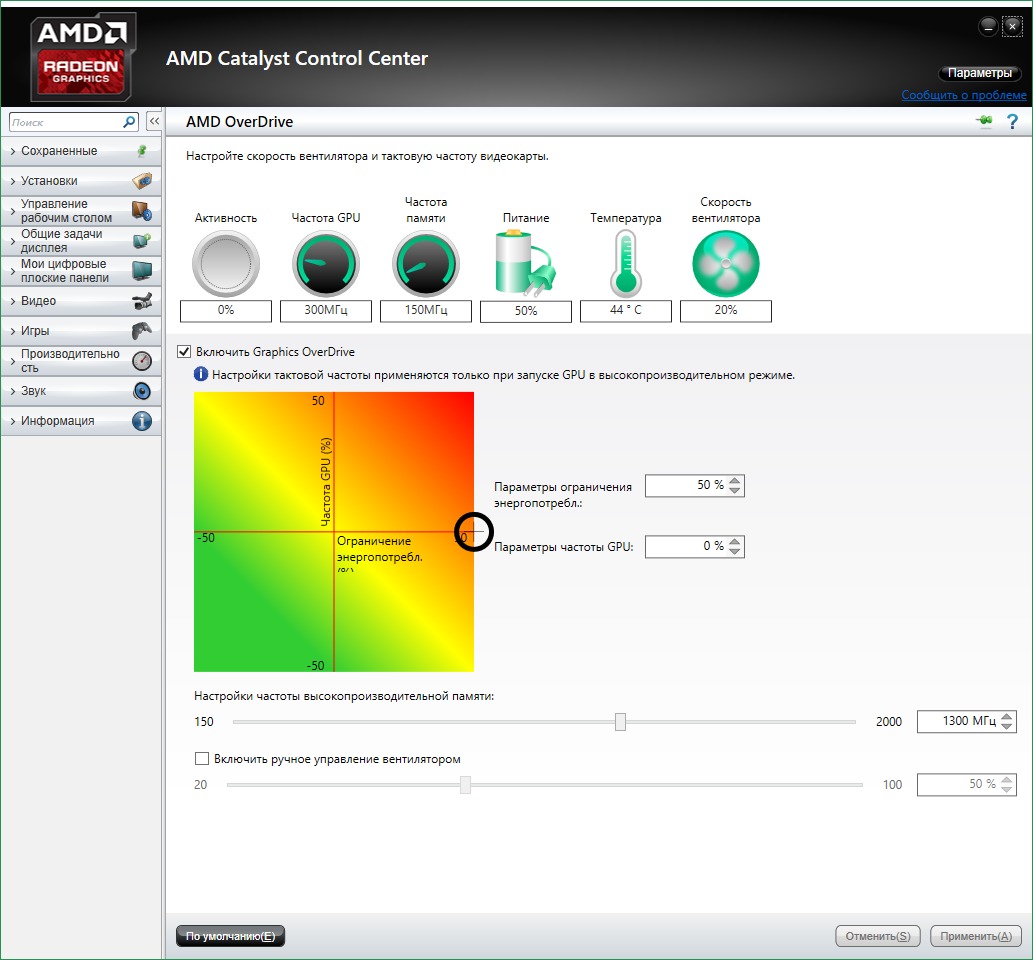Click the monitor icon beside Общие задачи дисплея
This screenshot has width=1033, height=960.
click(x=142, y=240)
